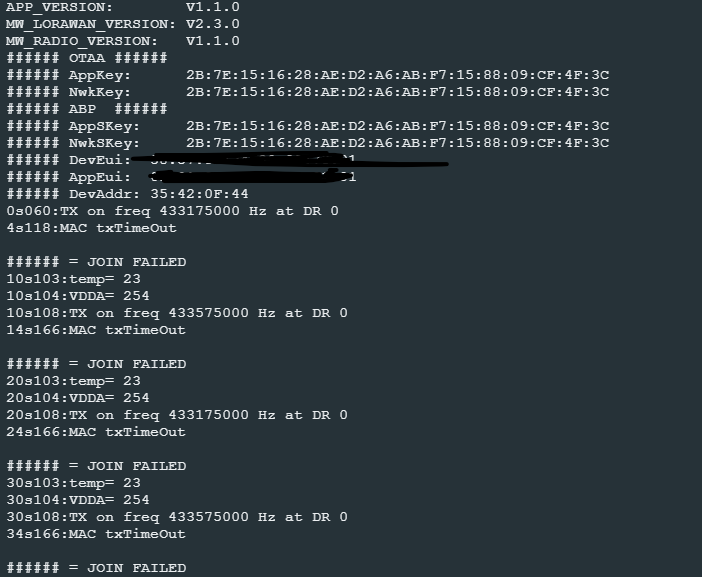Select the NwkSKey line
The height and width of the screenshot is (577, 702).
[300, 143]
